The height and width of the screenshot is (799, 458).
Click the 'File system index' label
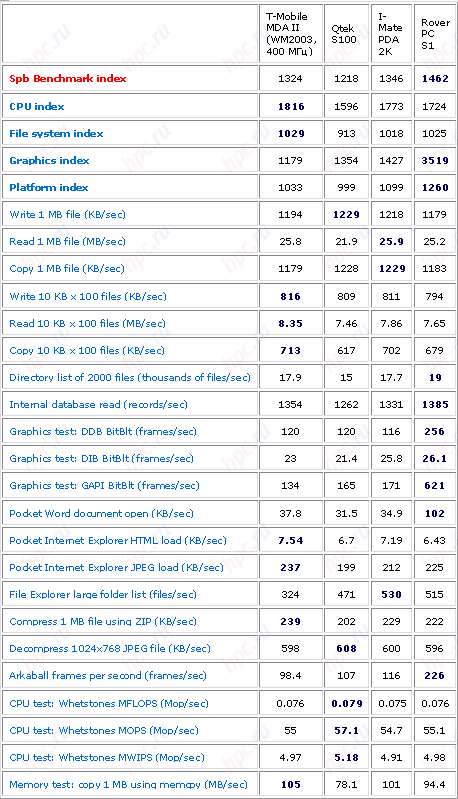tap(56, 134)
